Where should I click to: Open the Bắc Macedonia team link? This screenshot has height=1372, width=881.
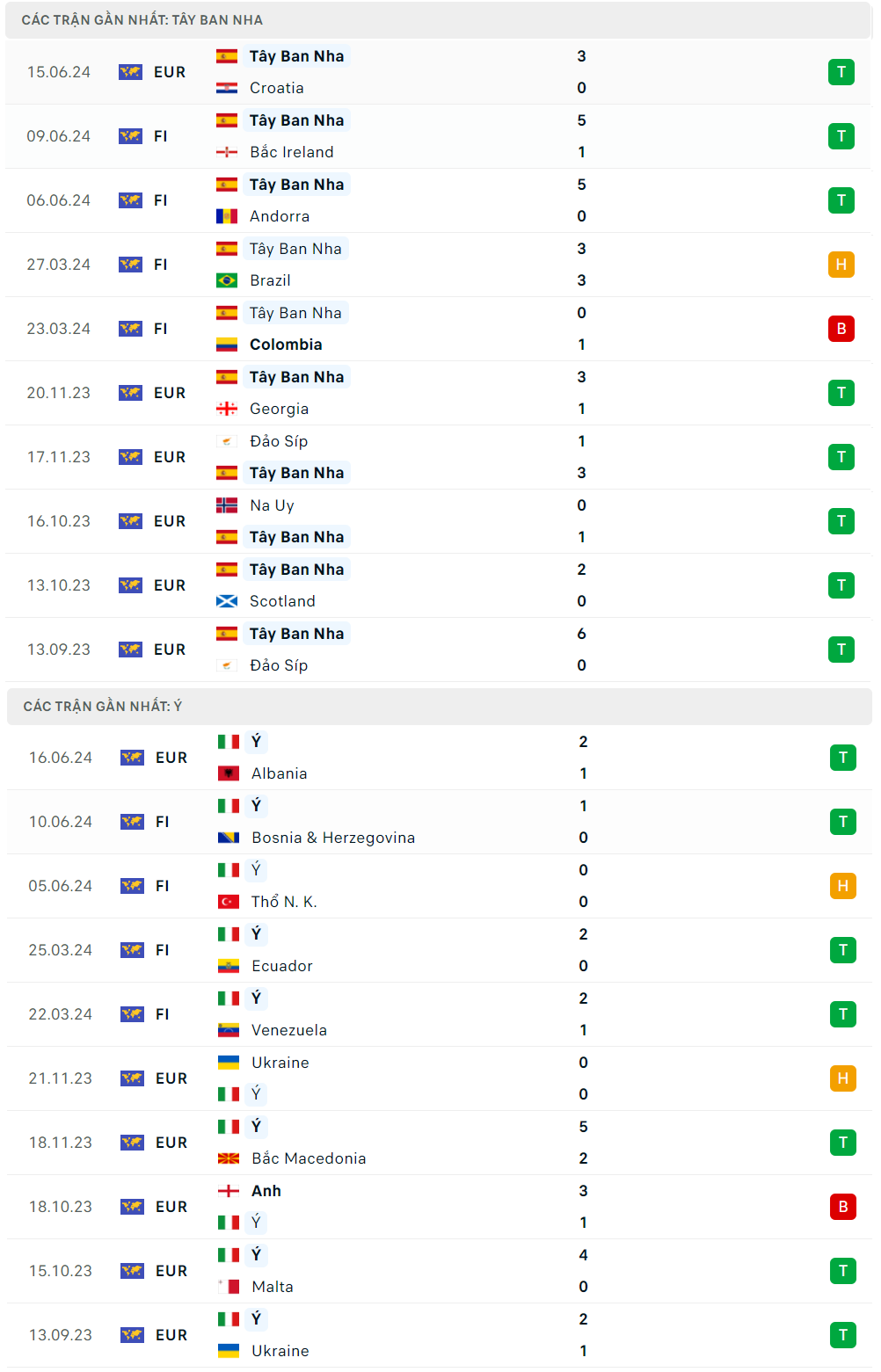pyautogui.click(x=309, y=1158)
